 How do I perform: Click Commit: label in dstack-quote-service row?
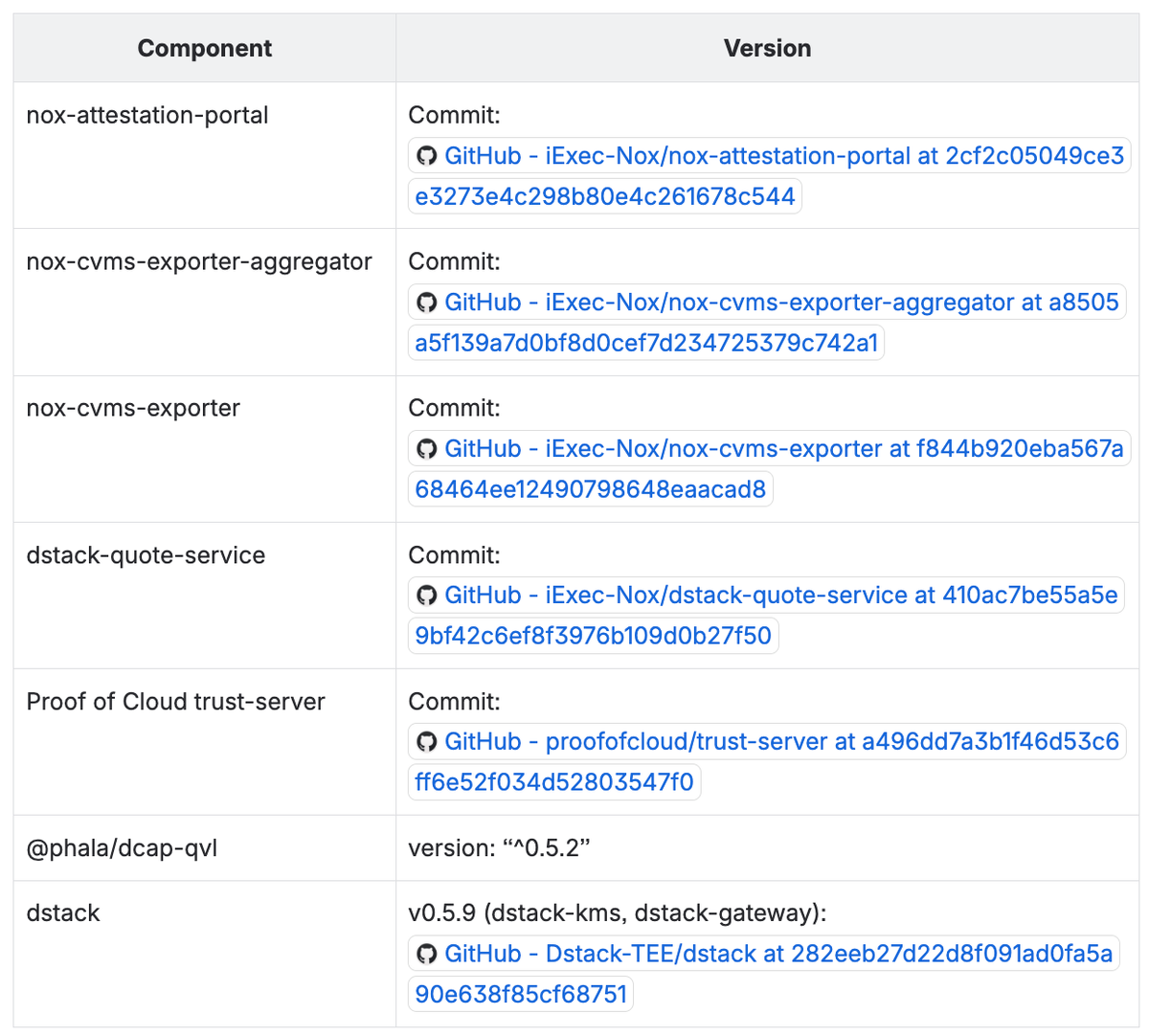tap(455, 555)
